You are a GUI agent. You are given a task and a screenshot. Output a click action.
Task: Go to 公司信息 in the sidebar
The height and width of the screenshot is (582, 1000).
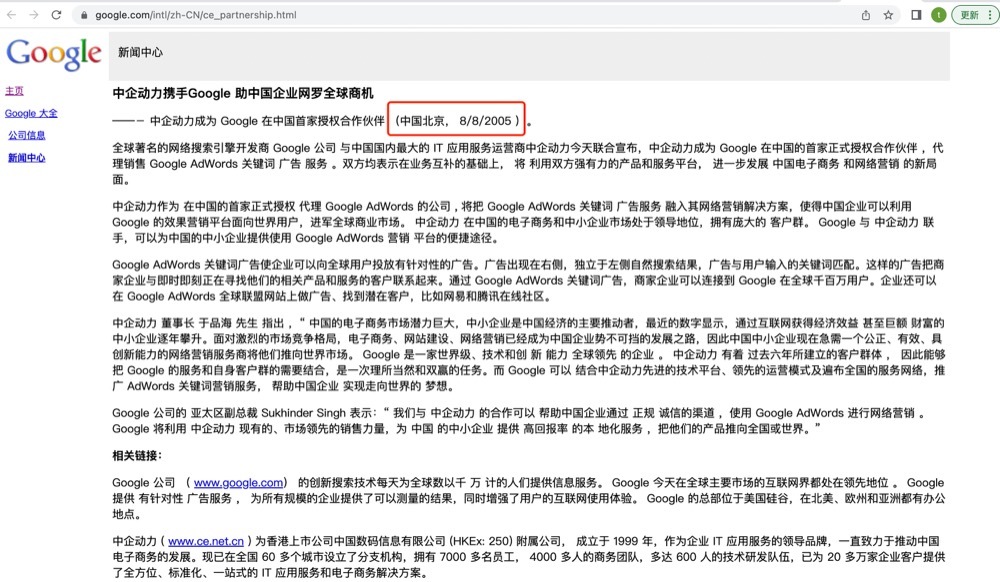27,135
